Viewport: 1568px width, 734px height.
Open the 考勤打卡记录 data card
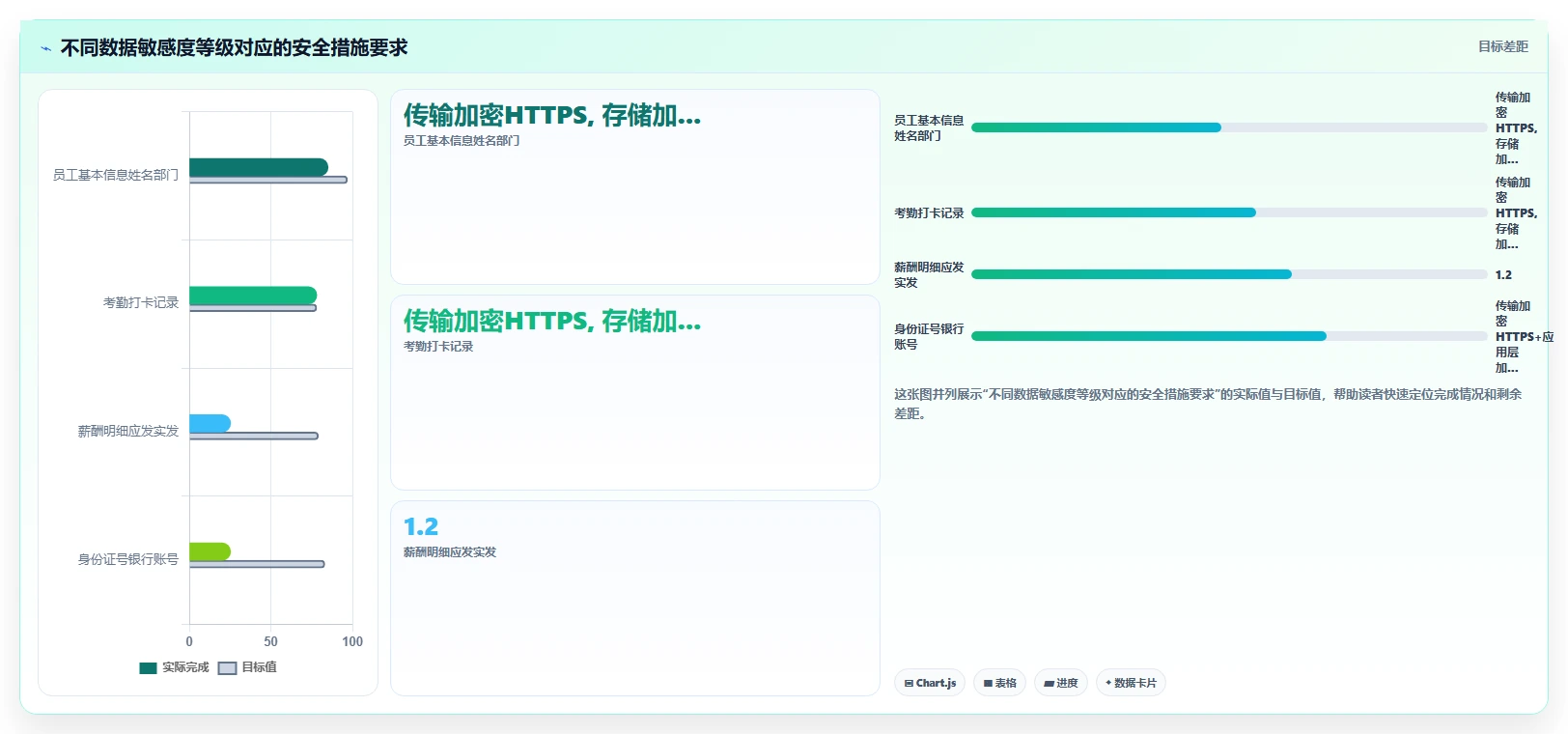(635, 393)
